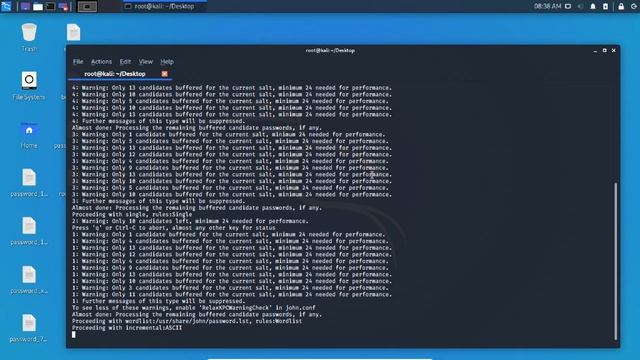This screenshot has height=360, width=640.
Task: Click the show desktop panel icon
Action: point(25,7)
